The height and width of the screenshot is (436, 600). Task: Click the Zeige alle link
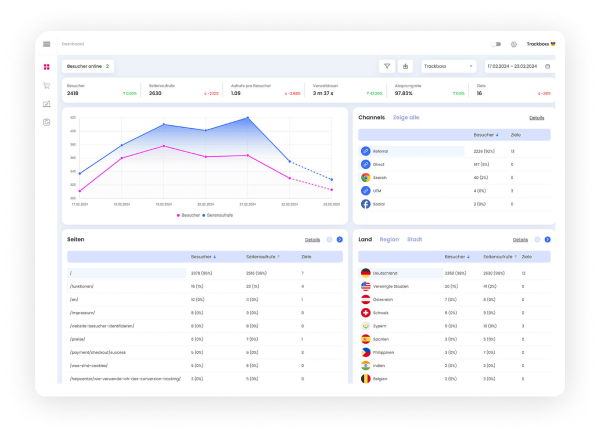(x=405, y=117)
